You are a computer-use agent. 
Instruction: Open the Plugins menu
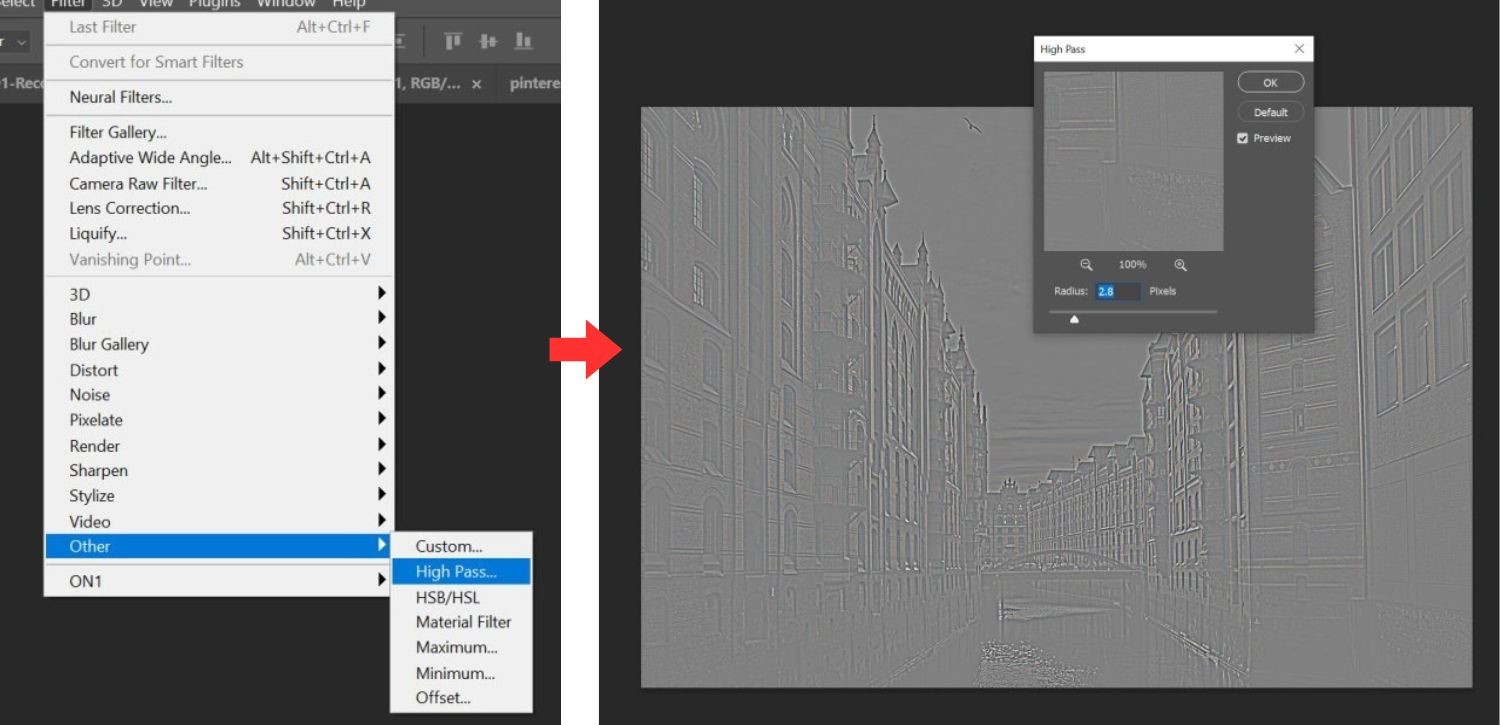(214, 4)
